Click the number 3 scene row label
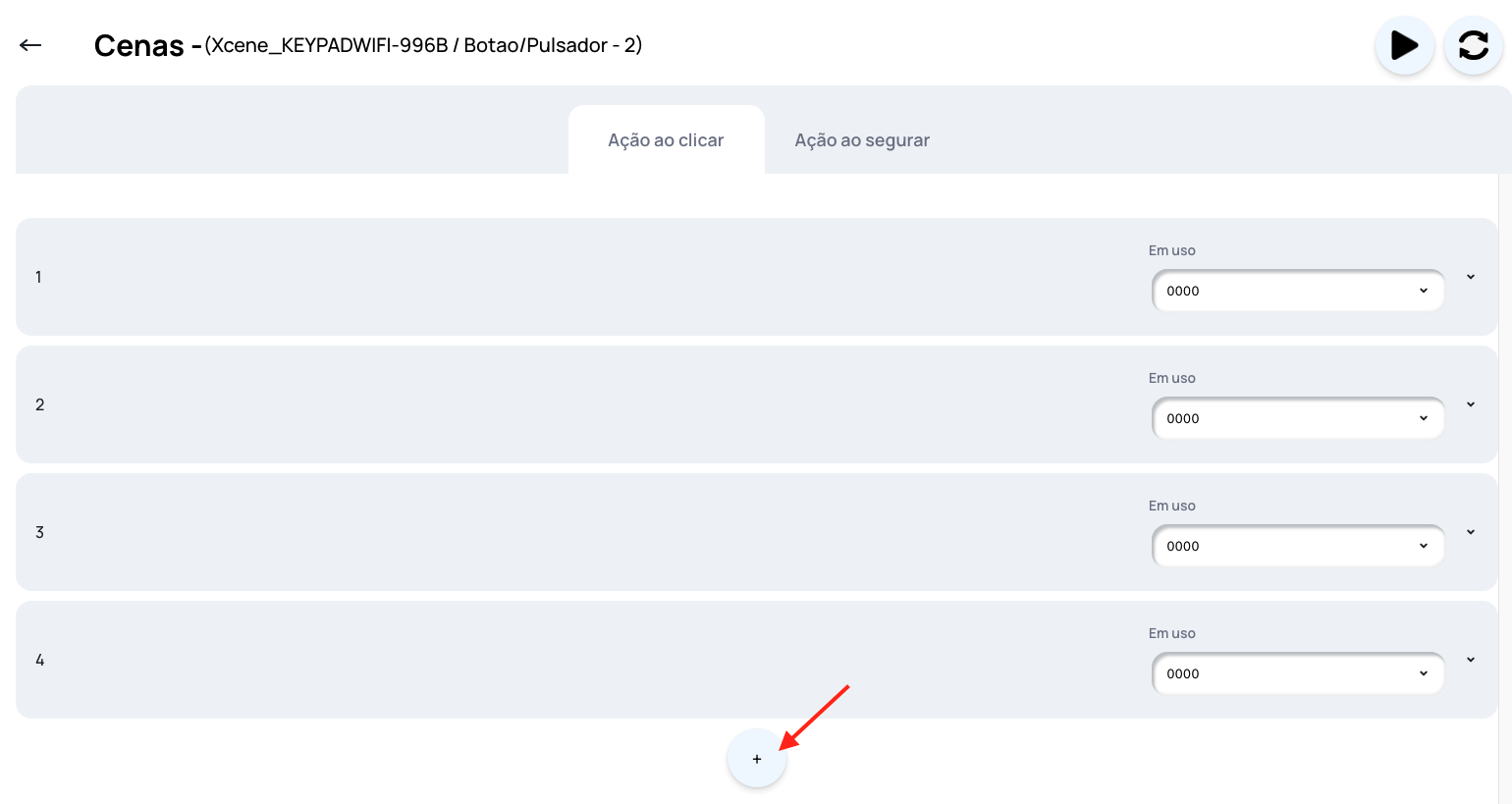The height and width of the screenshot is (804, 1512). click(x=39, y=533)
